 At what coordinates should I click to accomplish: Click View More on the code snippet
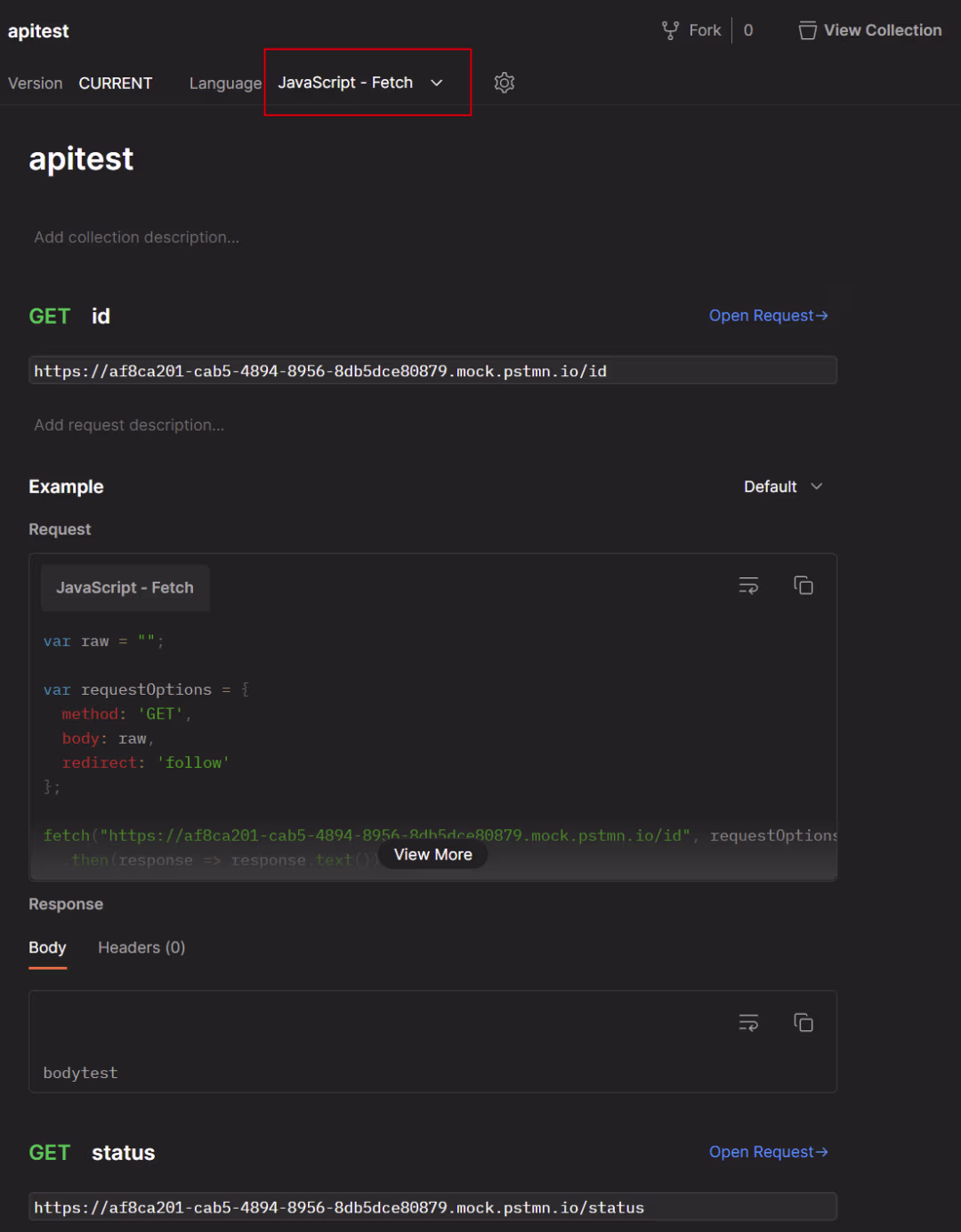coord(433,855)
